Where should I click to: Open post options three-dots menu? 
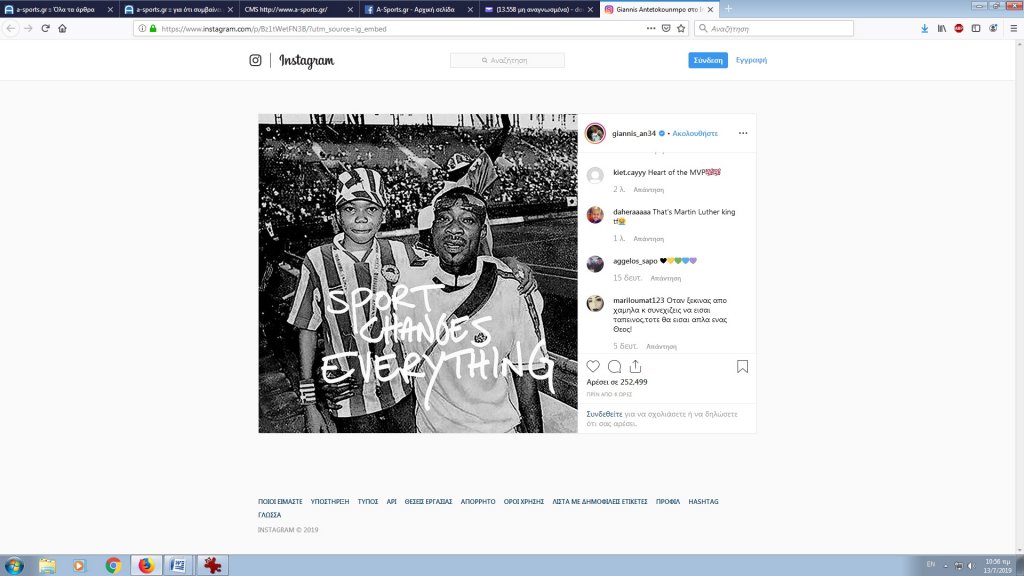click(x=742, y=133)
